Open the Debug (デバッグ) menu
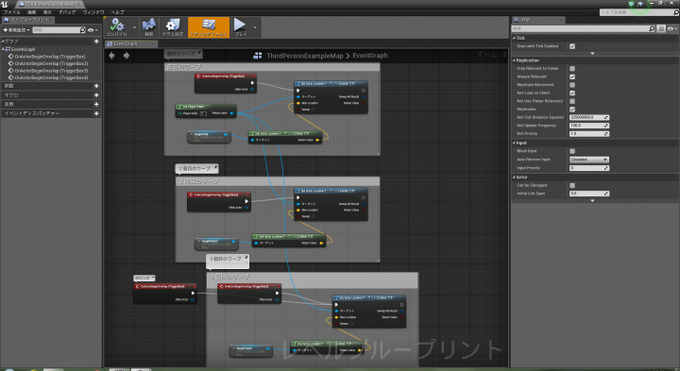This screenshot has height=371, width=680. click(67, 12)
